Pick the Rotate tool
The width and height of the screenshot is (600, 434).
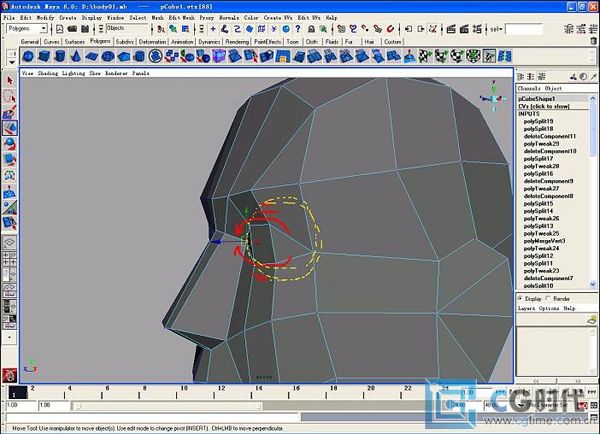10,144
